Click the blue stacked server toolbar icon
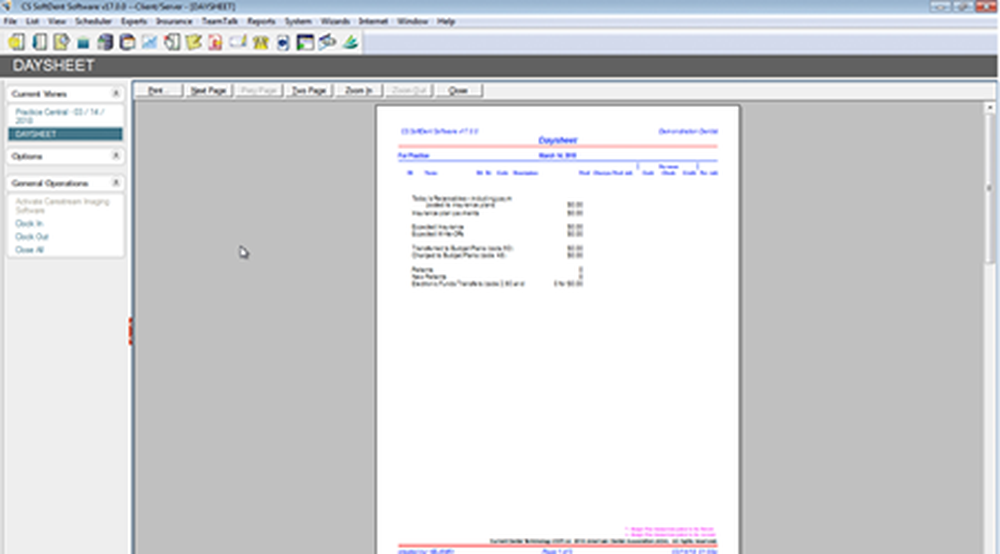This screenshot has width=1000, height=554. coord(105,42)
